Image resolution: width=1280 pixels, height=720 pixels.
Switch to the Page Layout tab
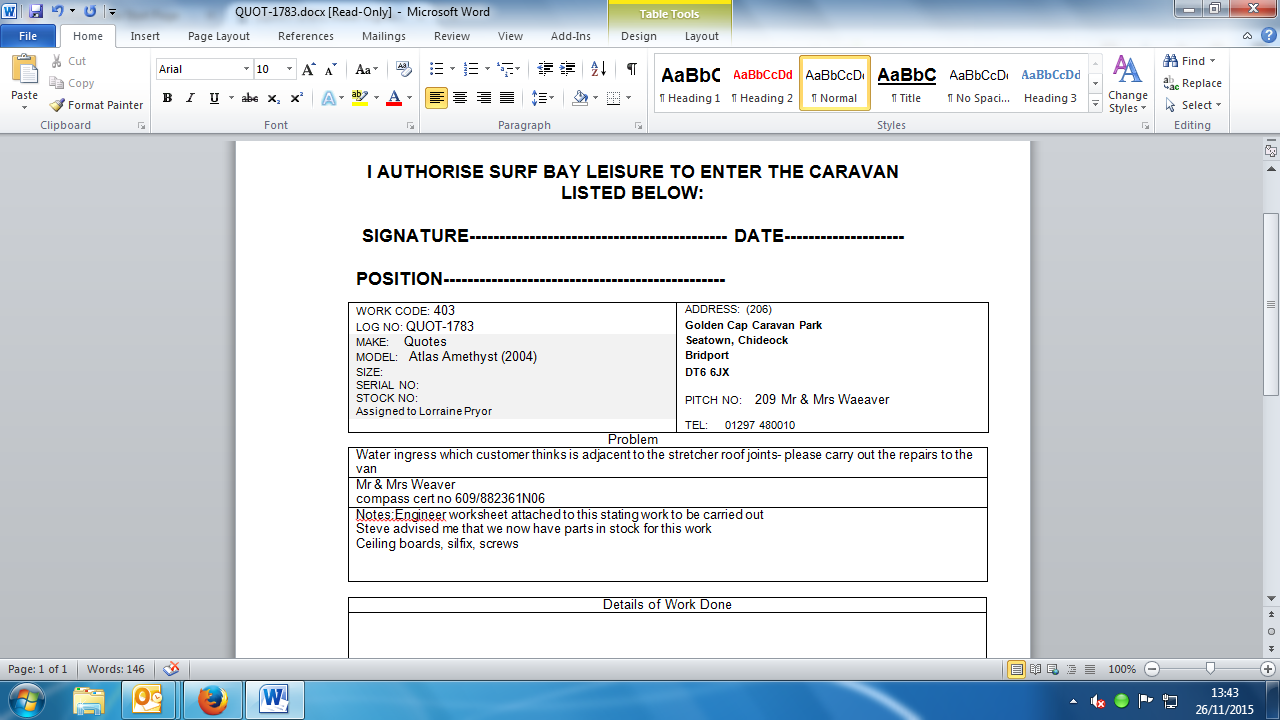coord(218,36)
